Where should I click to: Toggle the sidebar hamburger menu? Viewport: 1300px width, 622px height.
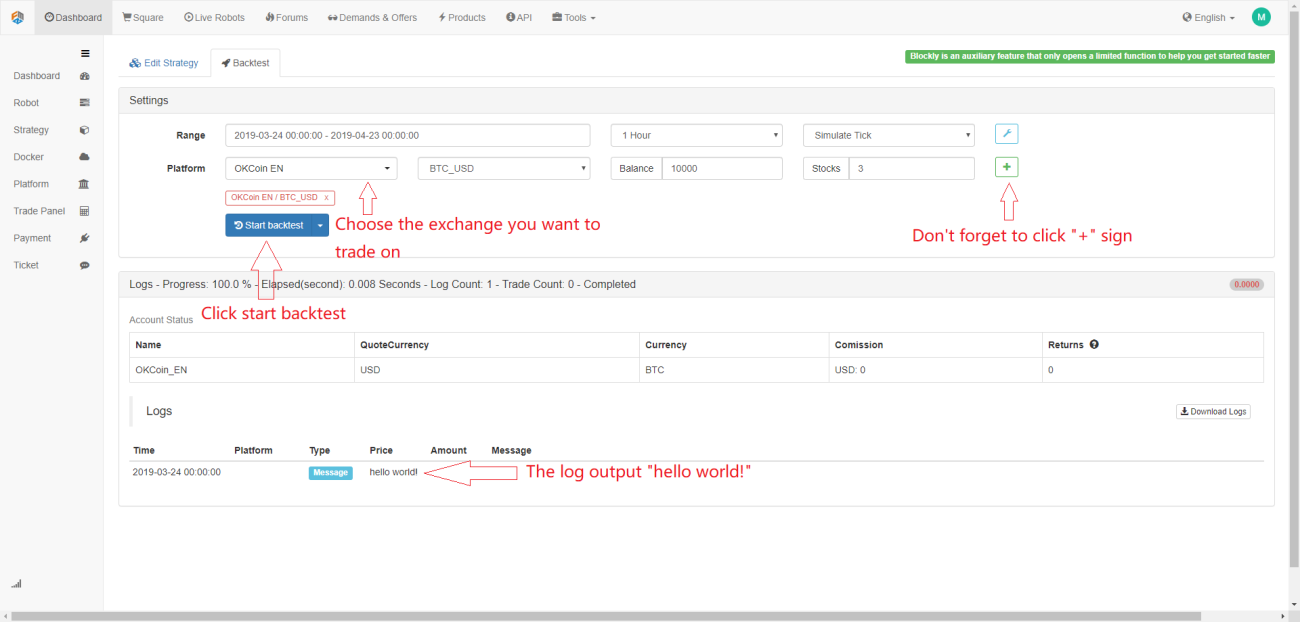(85, 53)
